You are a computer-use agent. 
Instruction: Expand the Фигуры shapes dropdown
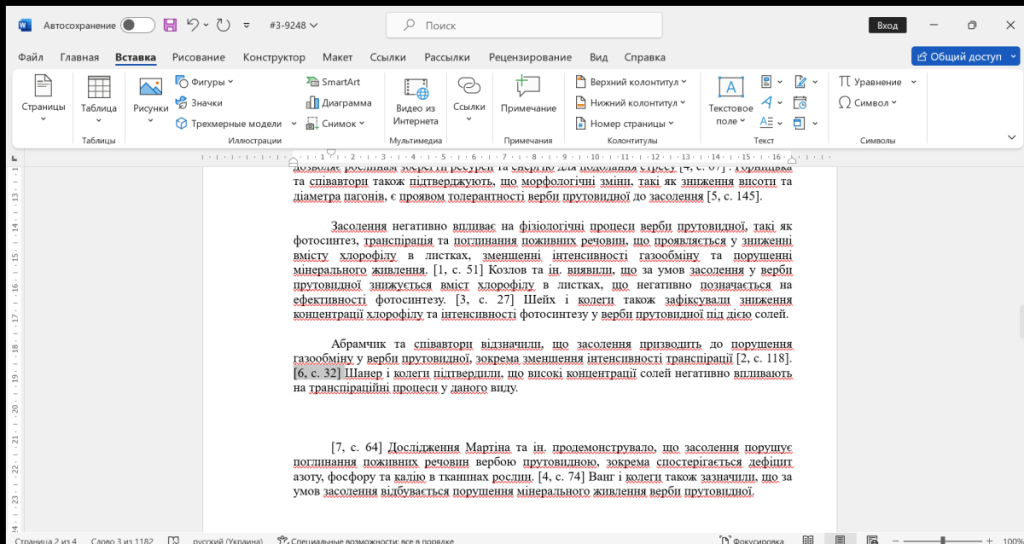click(204, 82)
